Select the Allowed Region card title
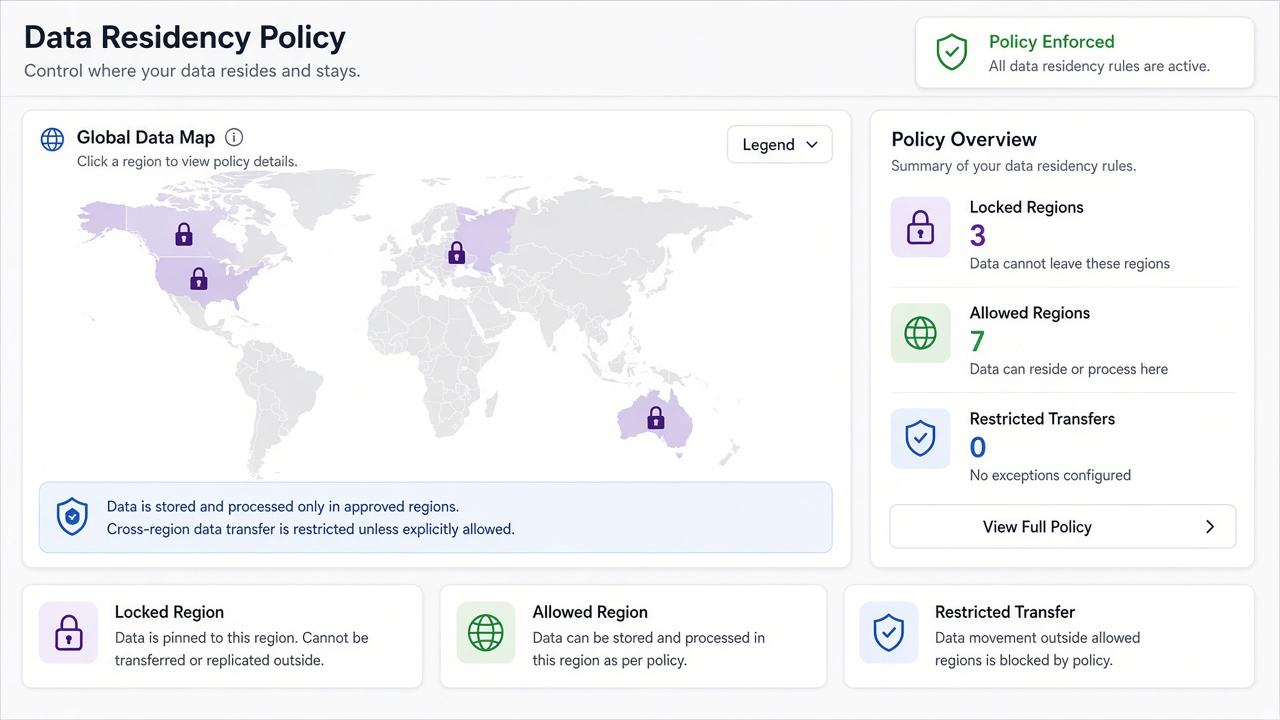Image resolution: width=1280 pixels, height=720 pixels. (590, 612)
